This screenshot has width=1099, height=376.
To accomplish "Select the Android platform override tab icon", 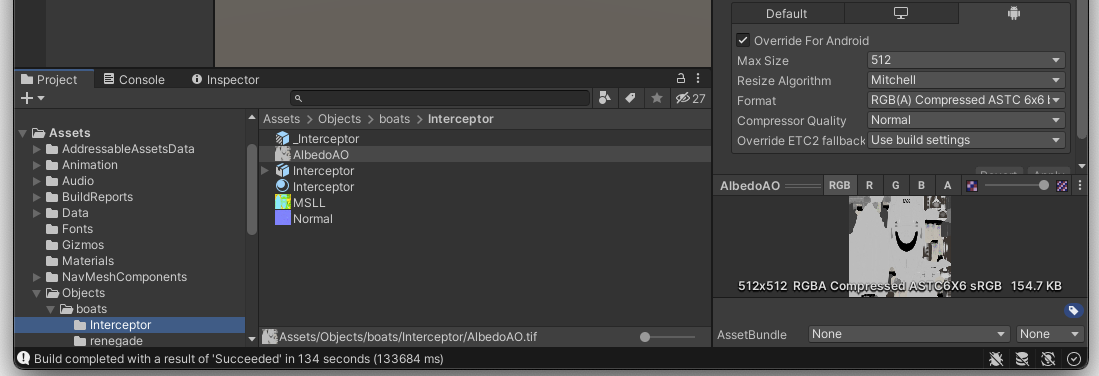I will pyautogui.click(x=1013, y=13).
